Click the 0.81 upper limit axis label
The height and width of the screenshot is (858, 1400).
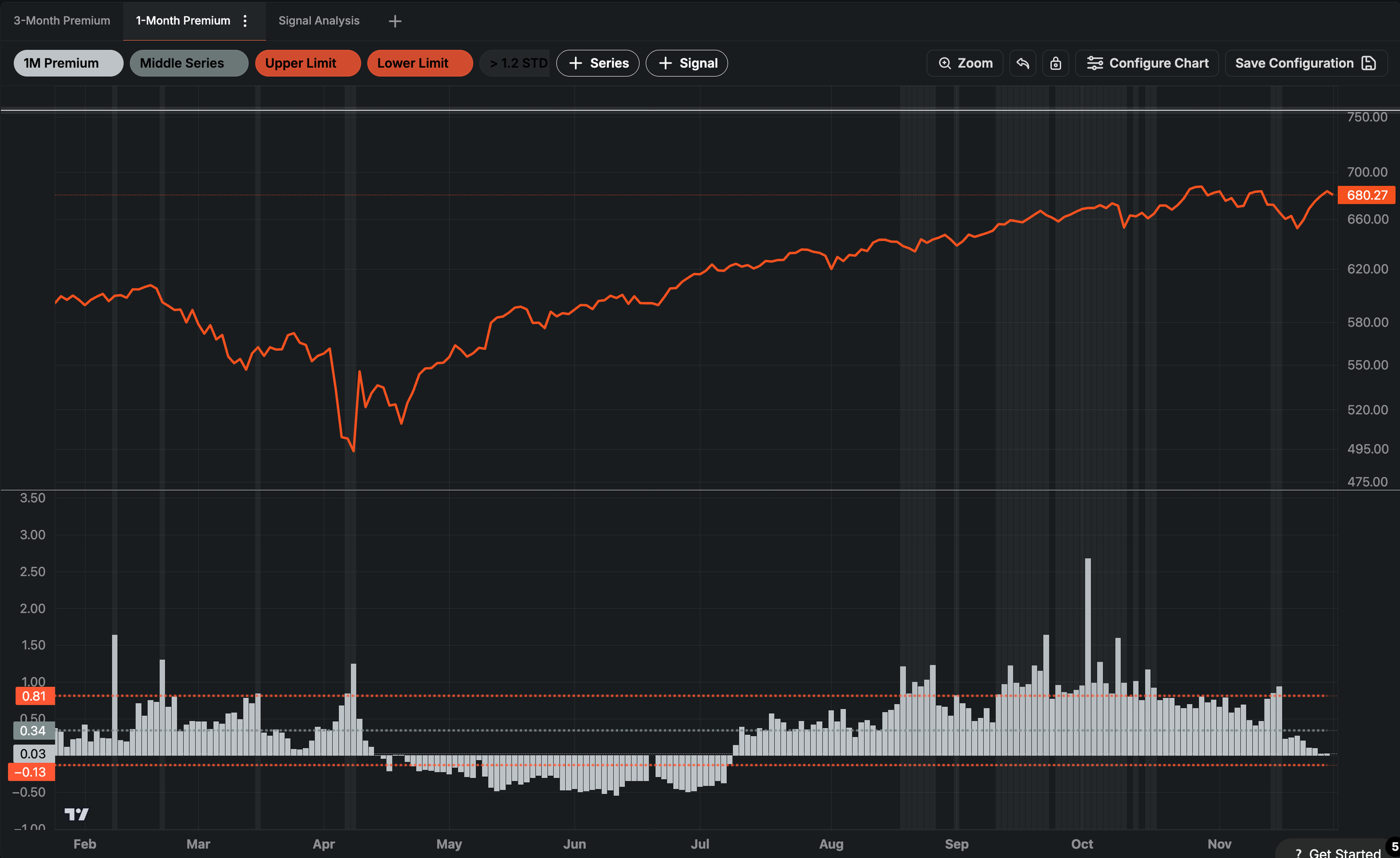coord(34,696)
